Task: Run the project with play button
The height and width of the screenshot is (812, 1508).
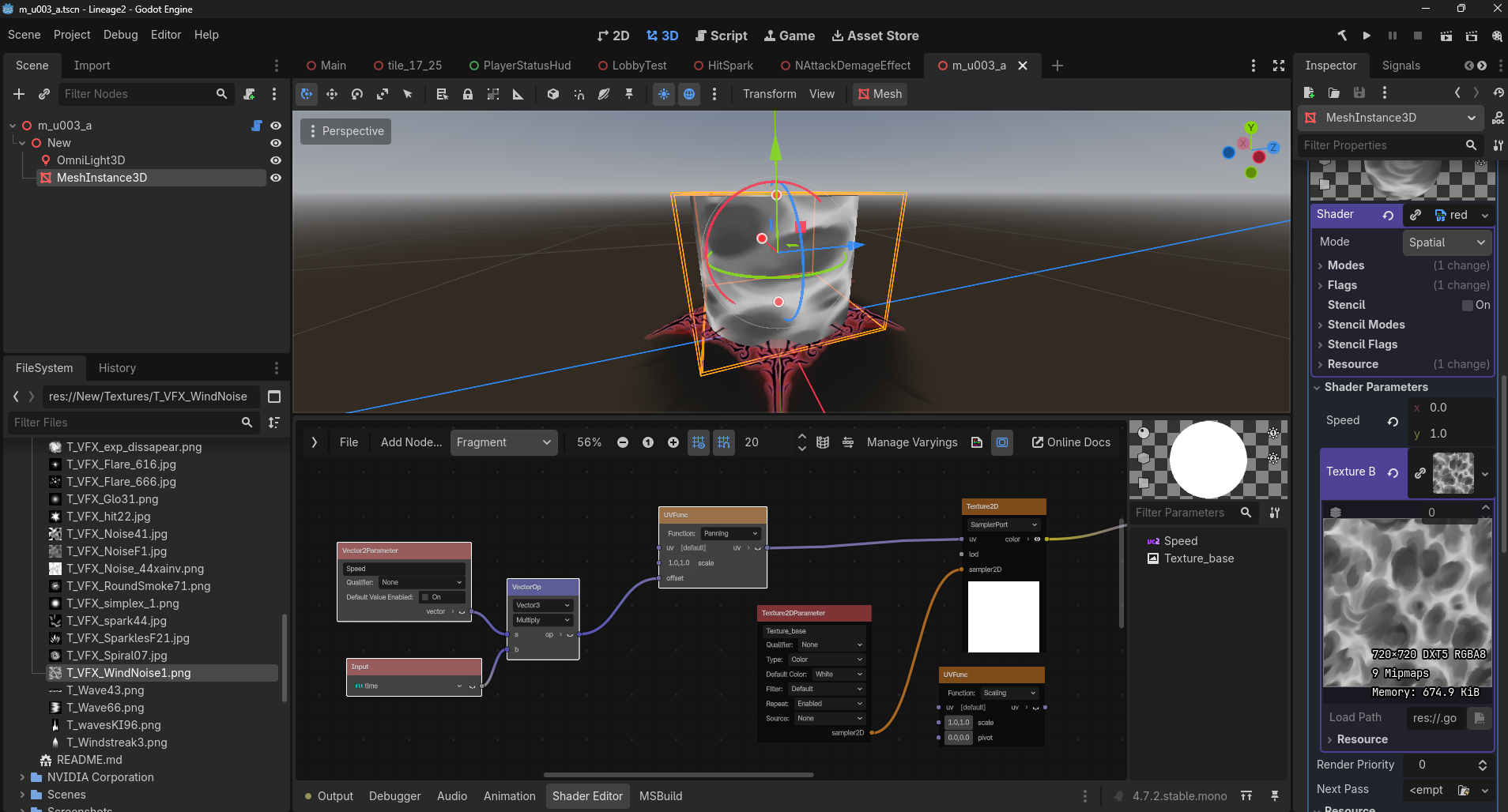Action: coord(1367,36)
